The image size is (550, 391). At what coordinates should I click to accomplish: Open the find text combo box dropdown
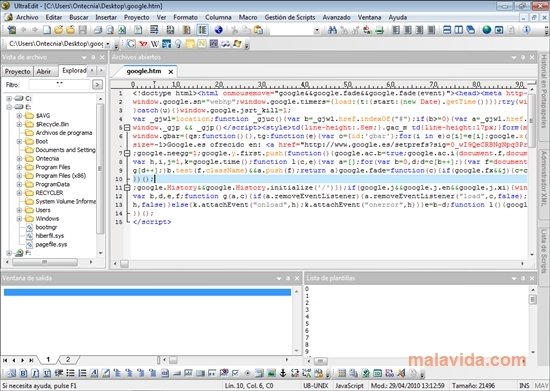317,31
